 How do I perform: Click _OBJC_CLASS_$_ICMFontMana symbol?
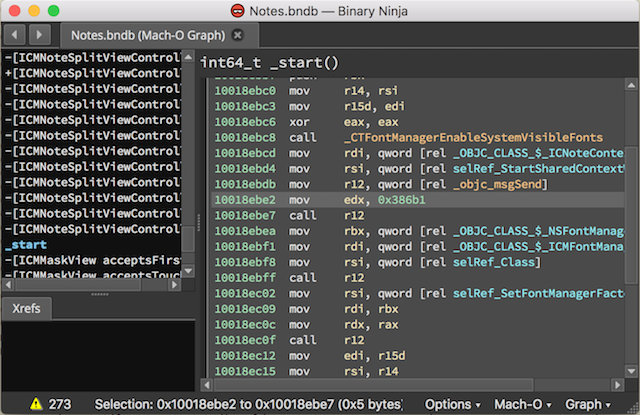click(x=538, y=246)
